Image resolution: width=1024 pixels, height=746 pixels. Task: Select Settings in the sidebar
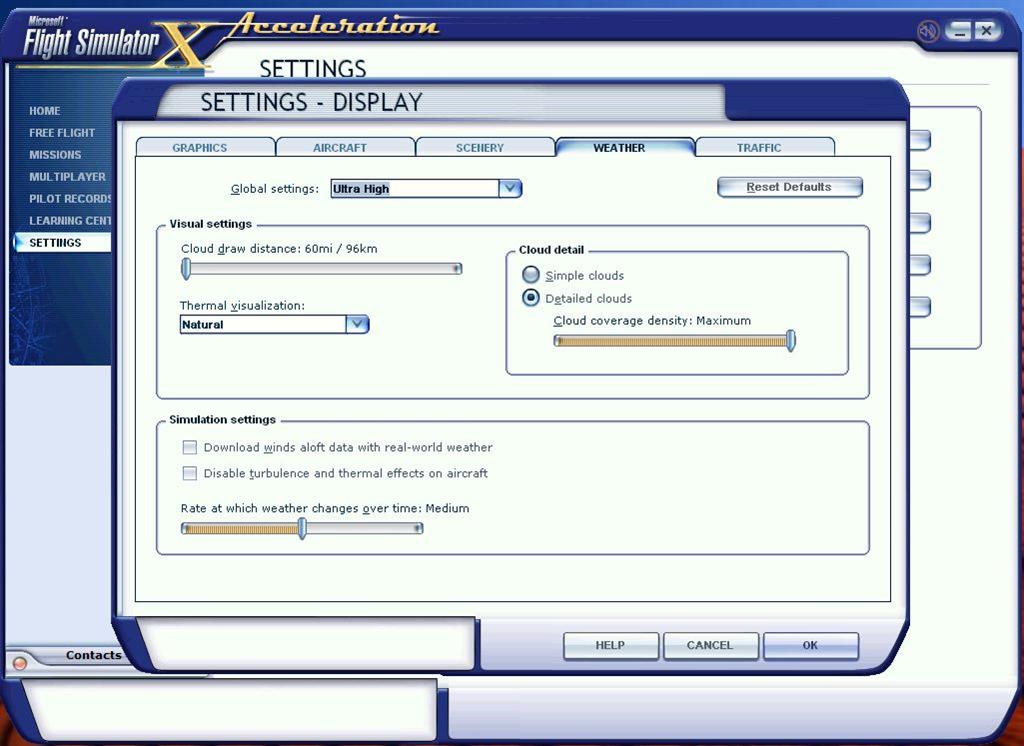click(x=63, y=242)
